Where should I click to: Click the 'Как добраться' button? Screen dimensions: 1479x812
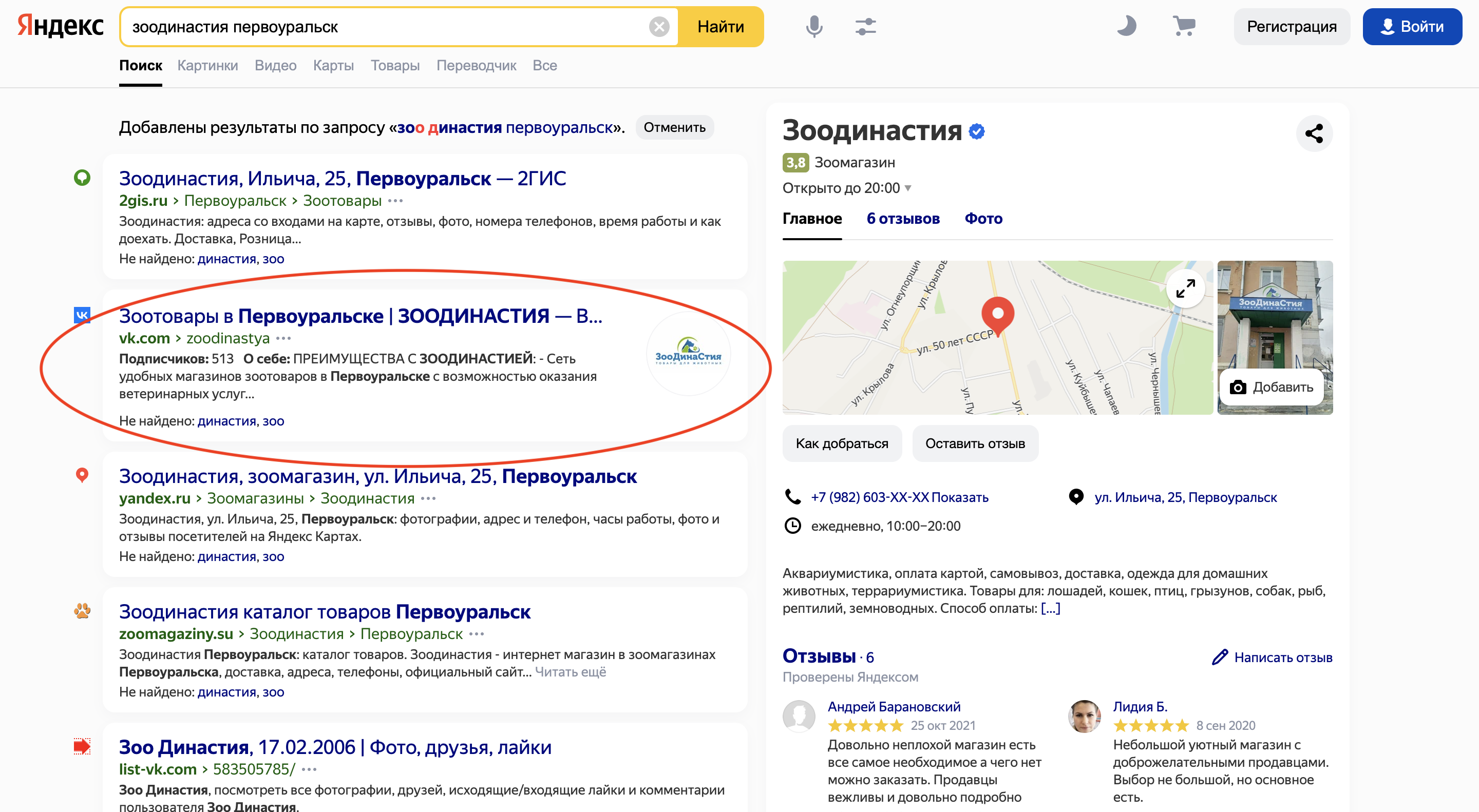[842, 443]
